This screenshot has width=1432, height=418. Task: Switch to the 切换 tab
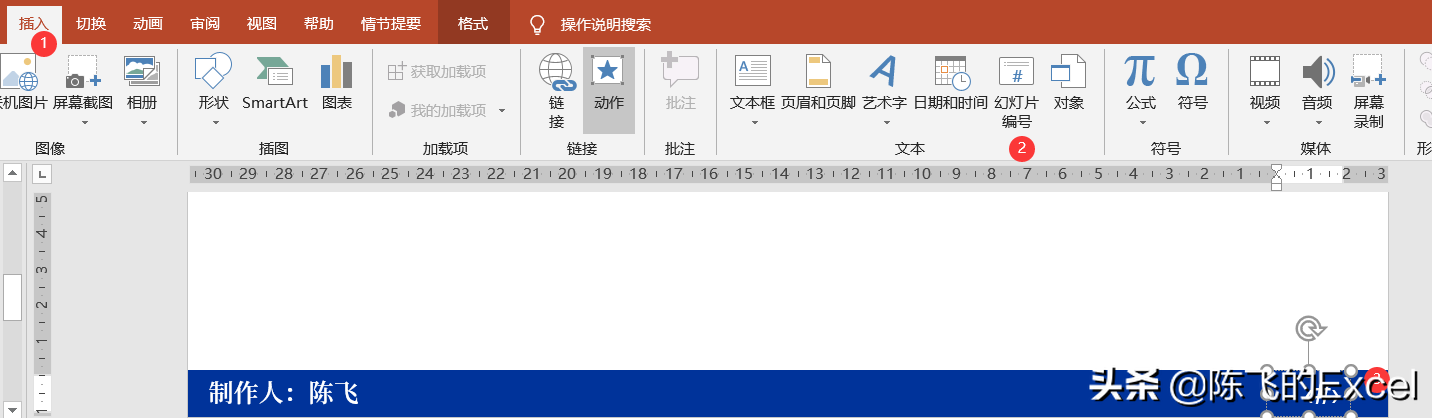[91, 24]
